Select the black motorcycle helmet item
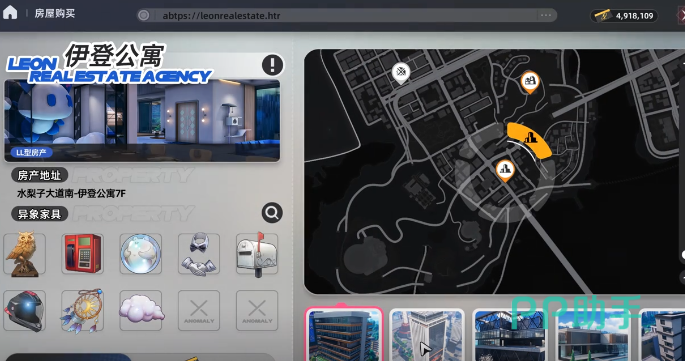 click(24, 311)
